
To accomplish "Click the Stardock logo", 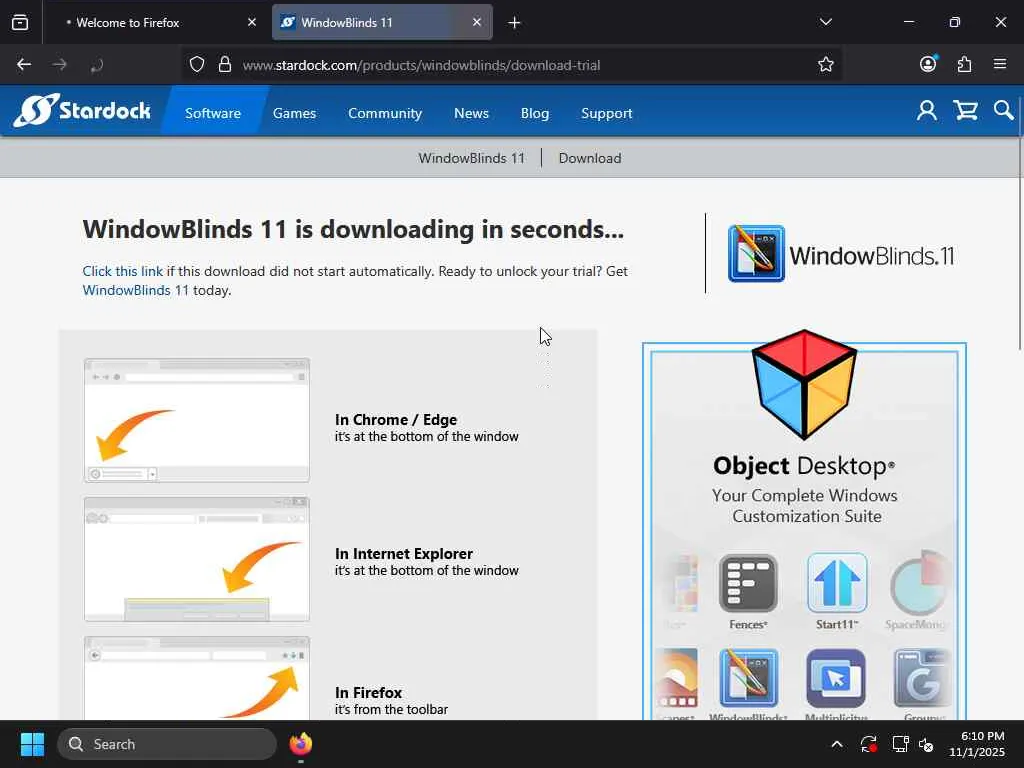I will (82, 110).
